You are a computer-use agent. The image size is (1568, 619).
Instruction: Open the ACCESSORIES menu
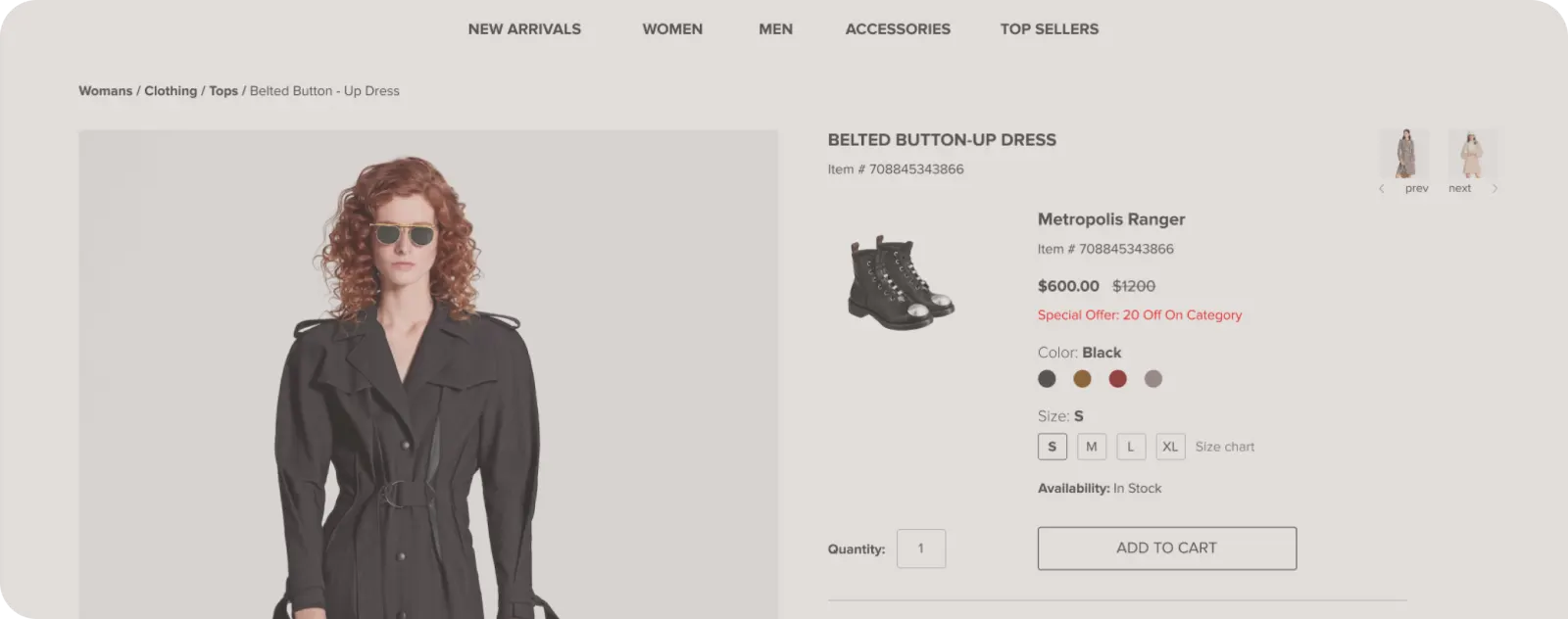tap(898, 29)
